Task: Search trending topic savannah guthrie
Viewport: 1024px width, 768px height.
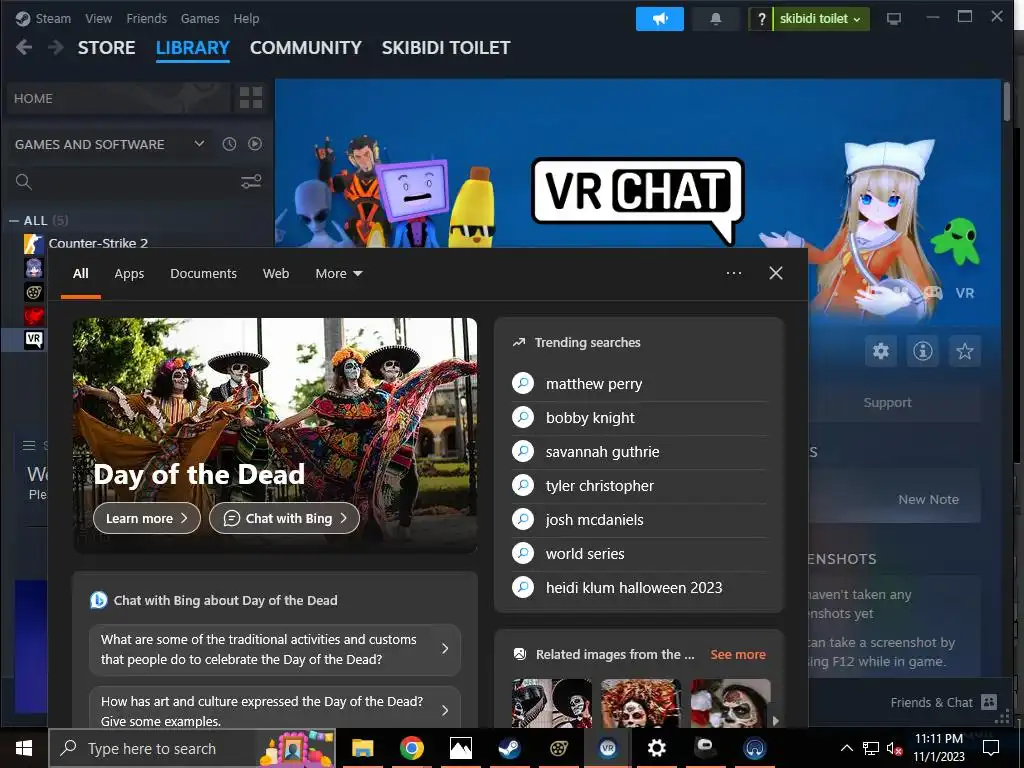Action: click(639, 452)
